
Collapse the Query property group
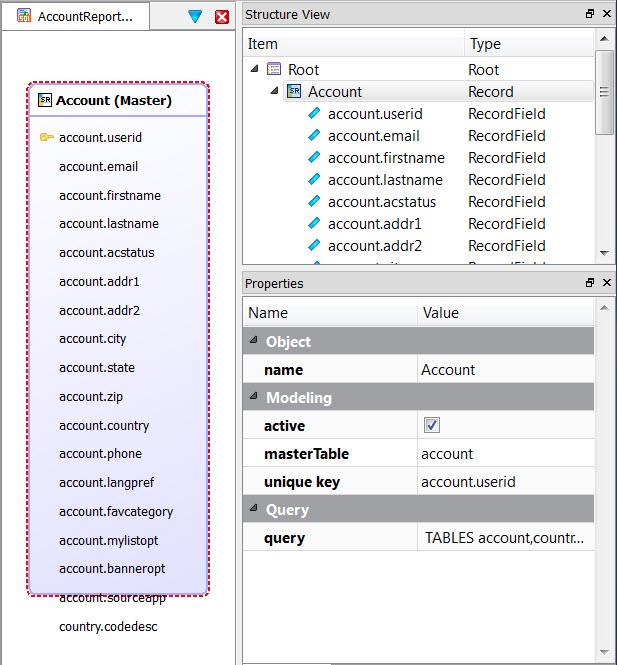pyautogui.click(x=252, y=510)
